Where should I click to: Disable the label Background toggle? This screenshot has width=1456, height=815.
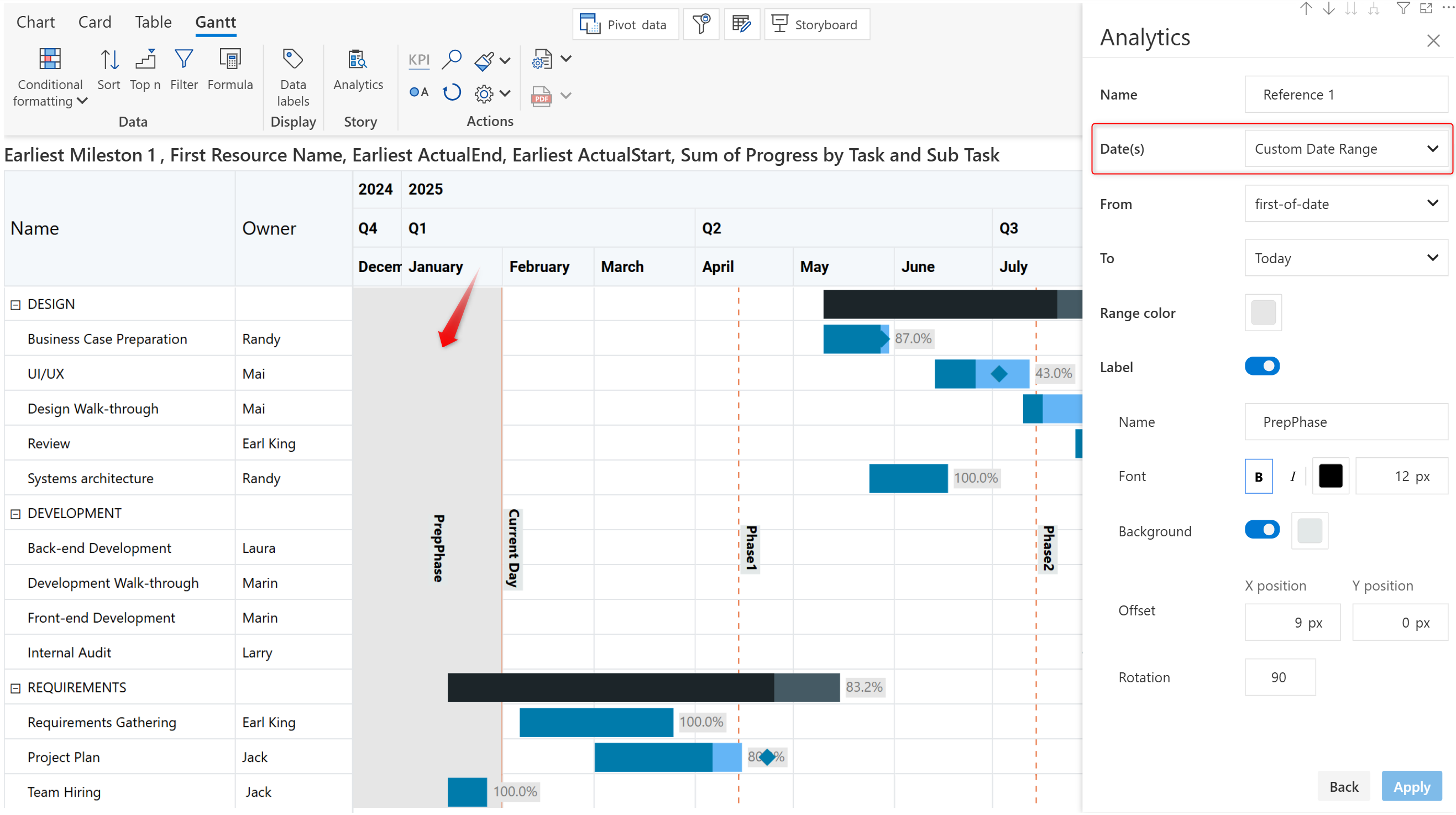pyautogui.click(x=1261, y=530)
